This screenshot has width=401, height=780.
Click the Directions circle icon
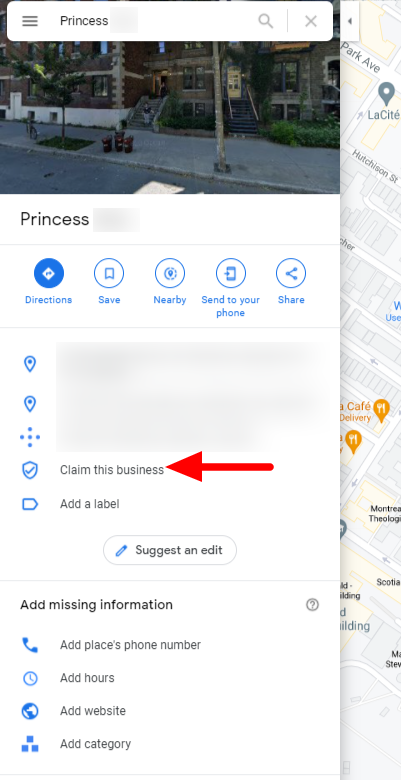(49, 273)
